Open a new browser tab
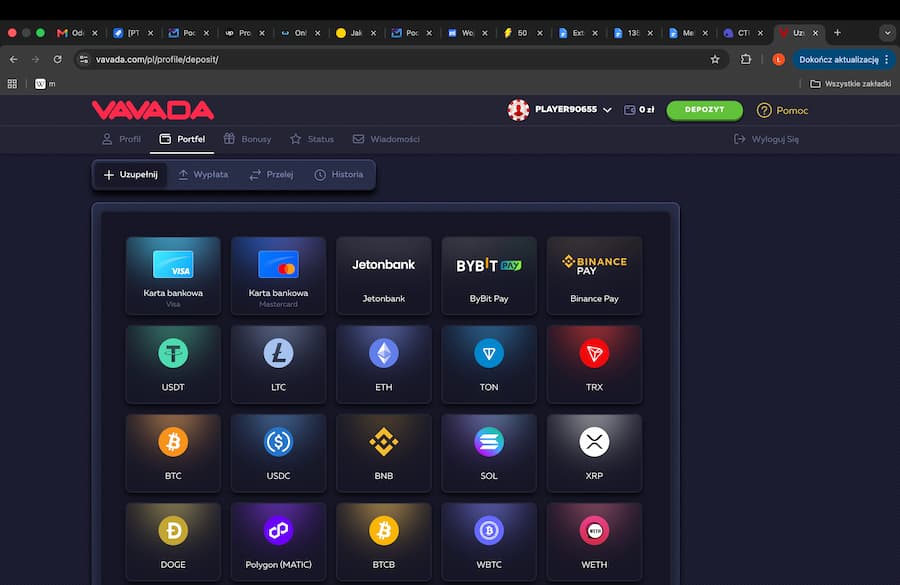This screenshot has width=900, height=585. tap(837, 33)
